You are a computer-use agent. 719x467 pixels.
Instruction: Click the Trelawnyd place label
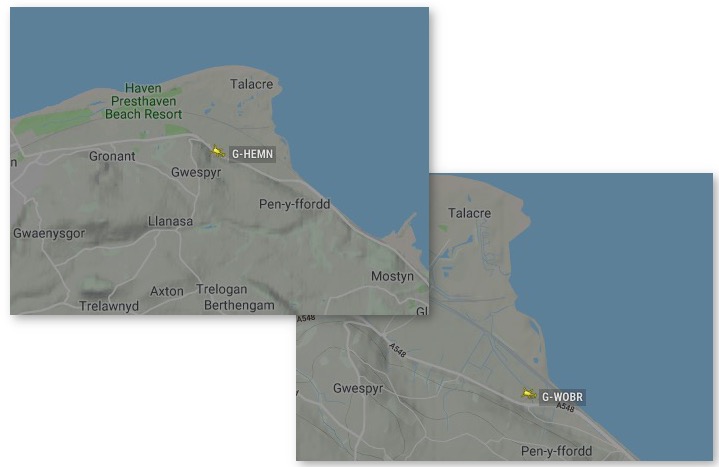click(x=109, y=306)
